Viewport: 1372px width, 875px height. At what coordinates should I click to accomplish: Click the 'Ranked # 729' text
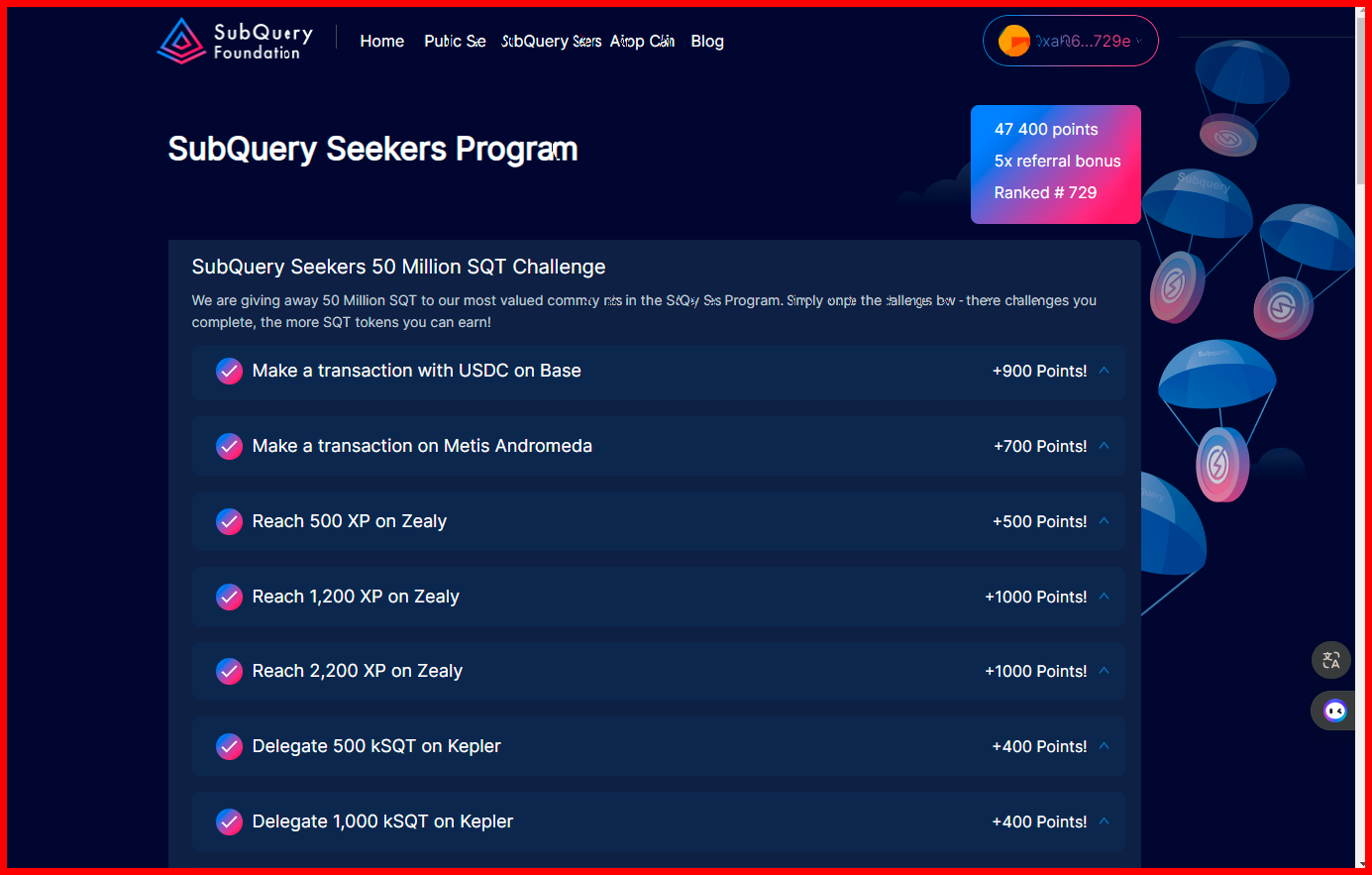tap(1045, 192)
